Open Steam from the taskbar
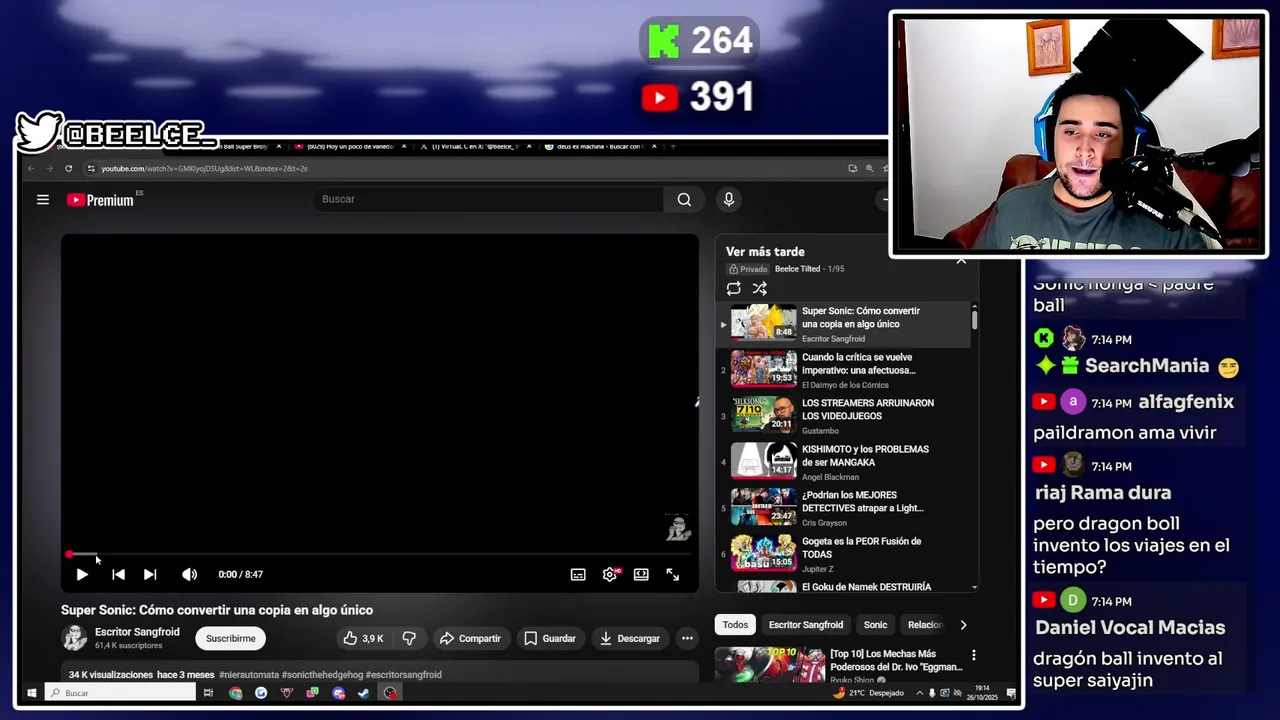Image resolution: width=1280 pixels, height=720 pixels. (x=364, y=693)
